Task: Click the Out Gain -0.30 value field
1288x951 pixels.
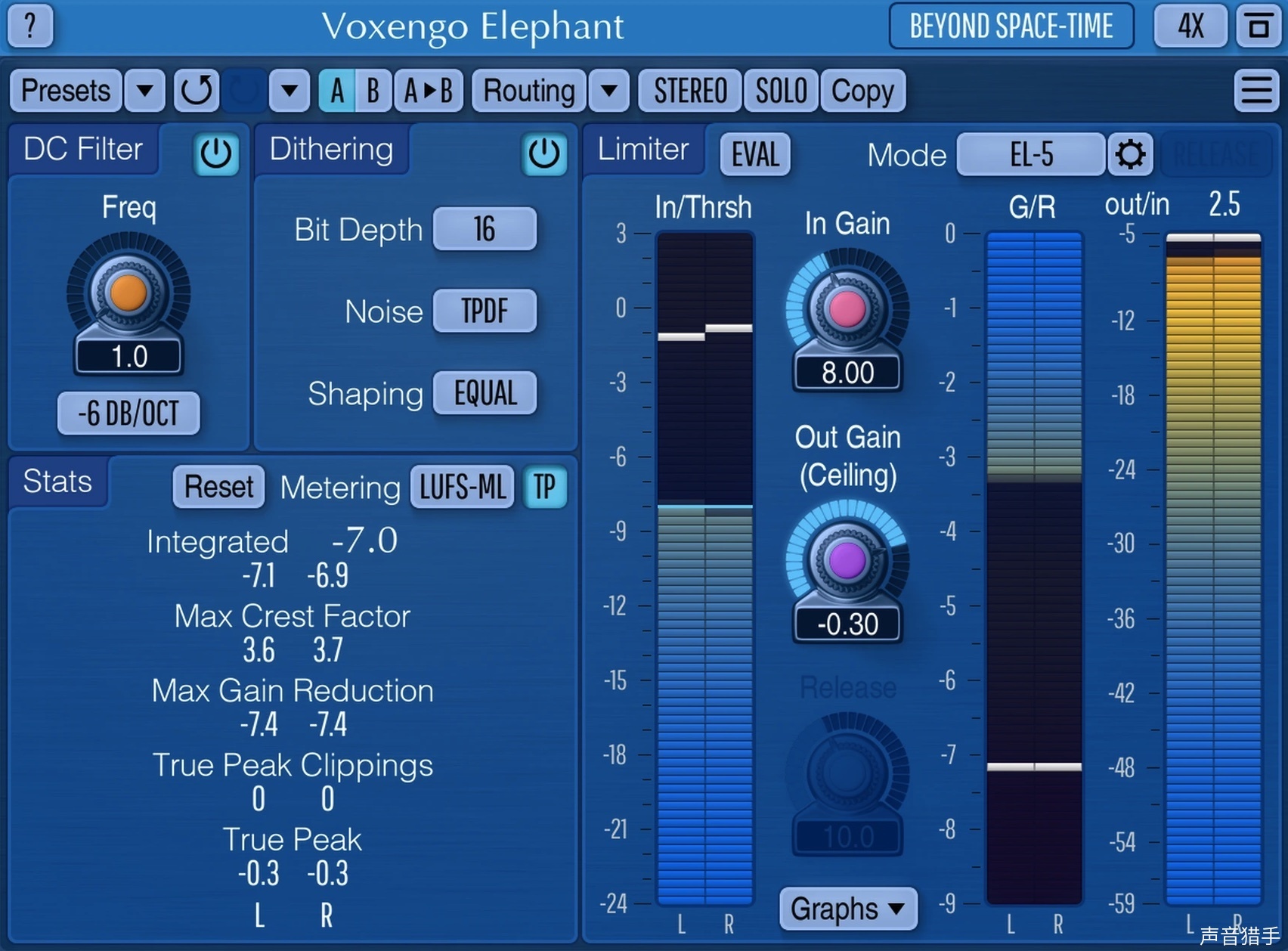Action: pos(847,624)
